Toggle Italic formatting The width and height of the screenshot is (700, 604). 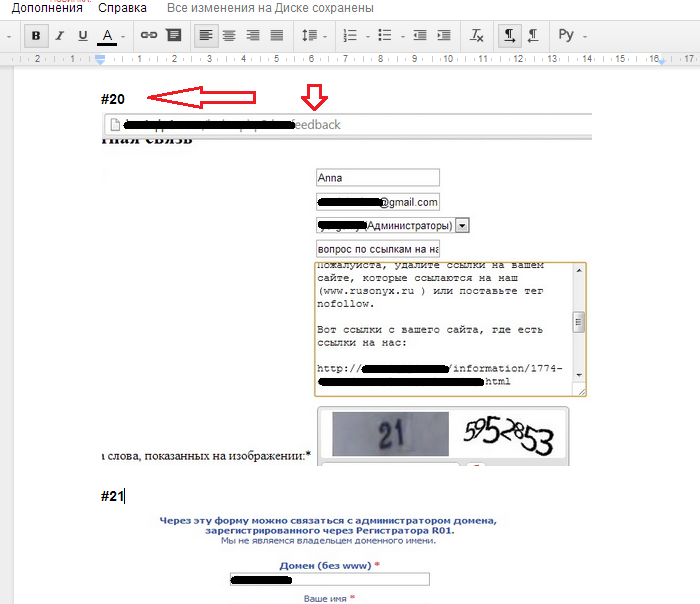click(59, 35)
